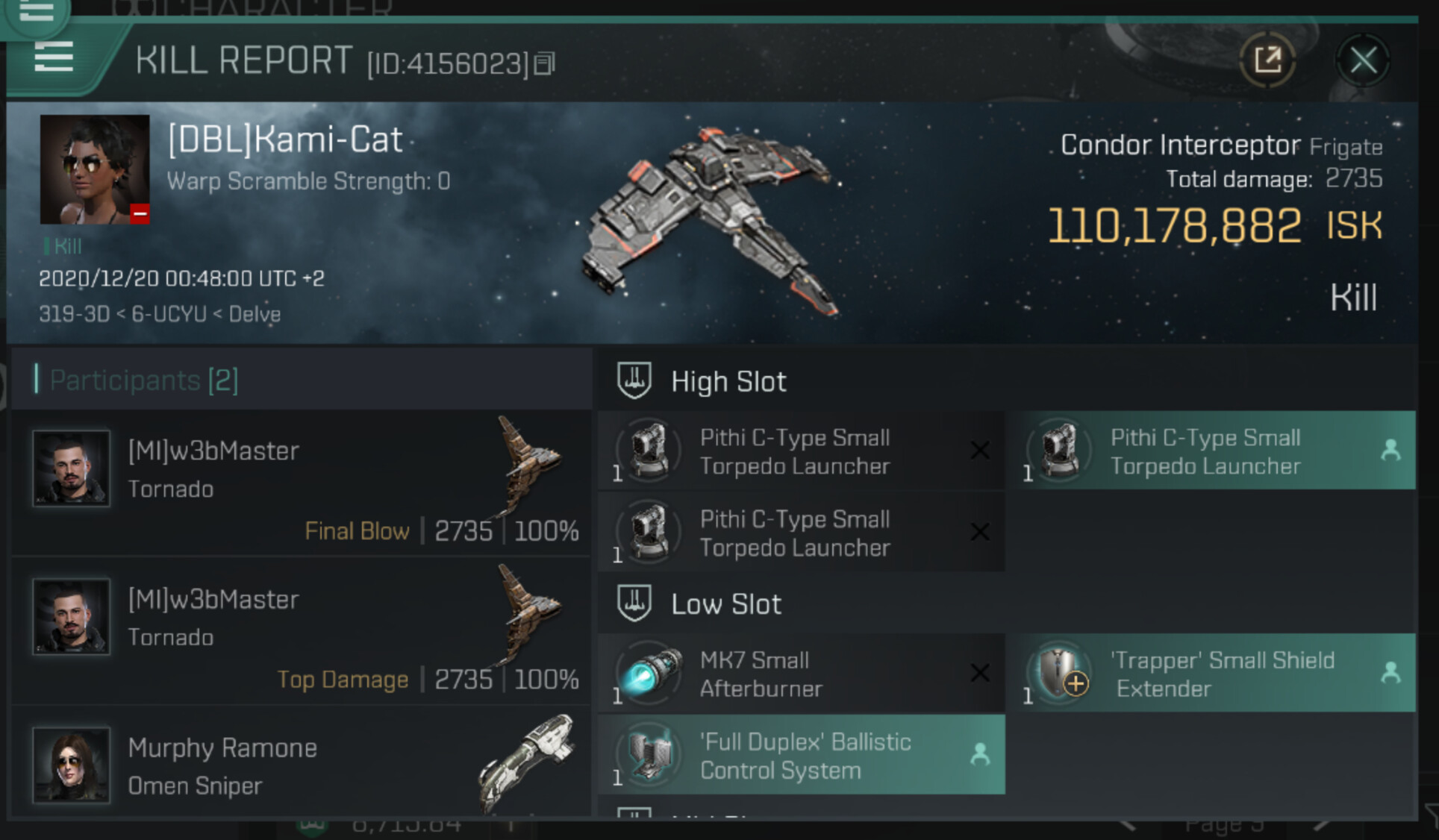This screenshot has height=840, width=1439.
Task: Click the High Slot section icon
Action: coord(634,380)
